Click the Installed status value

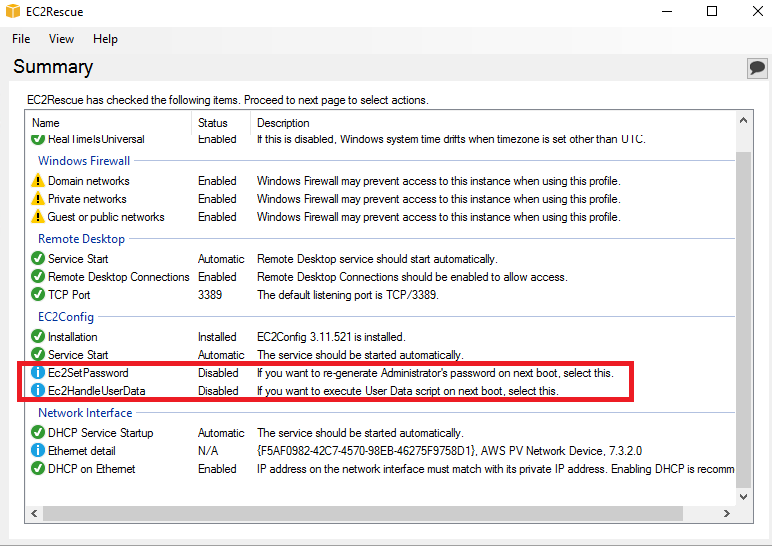click(217, 337)
